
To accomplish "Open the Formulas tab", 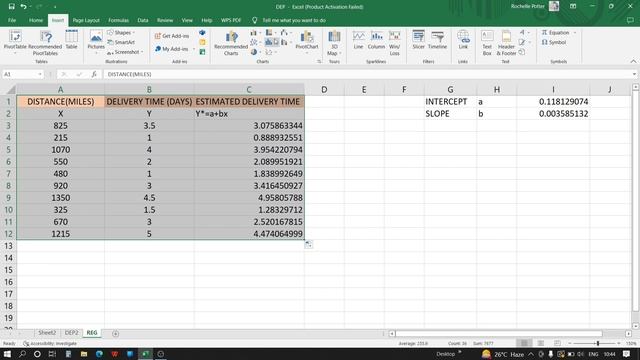I will point(119,20).
